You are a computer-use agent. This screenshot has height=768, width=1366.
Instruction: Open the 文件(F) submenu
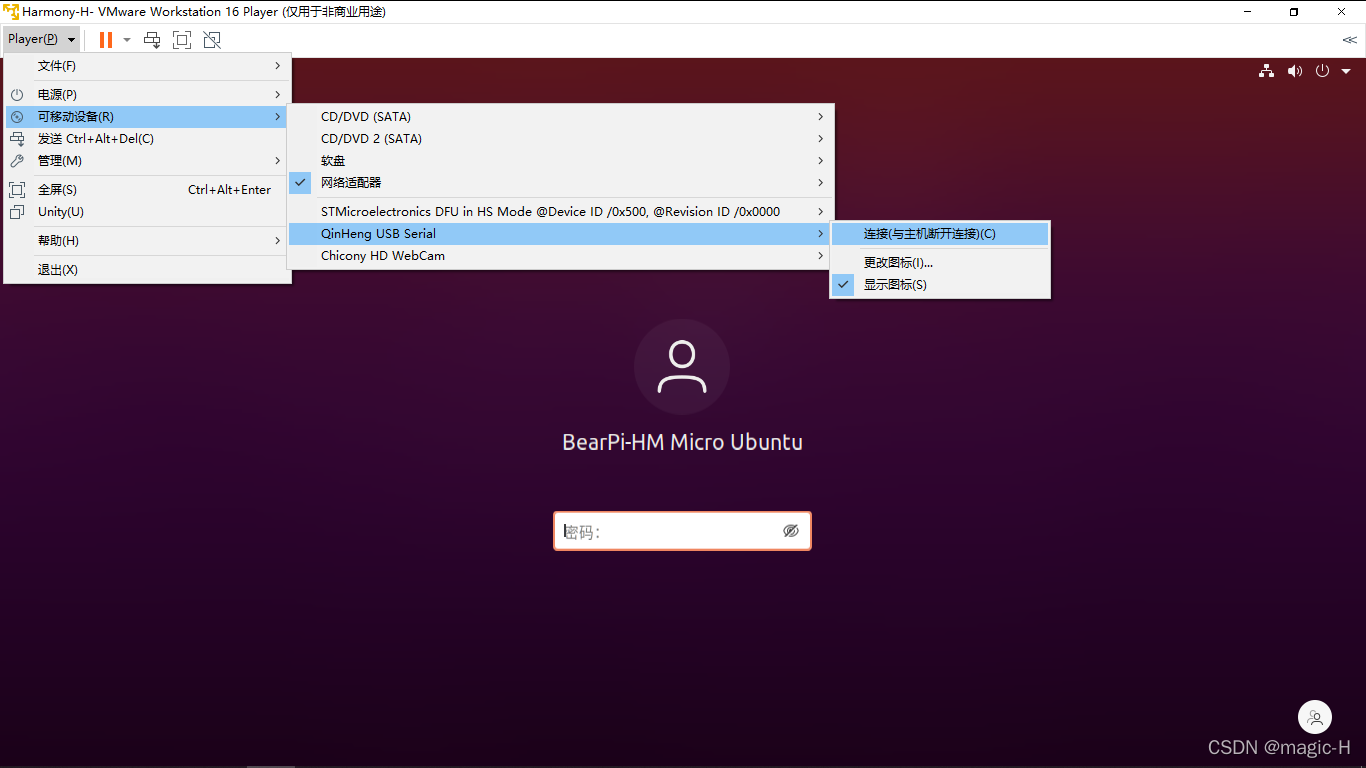click(x=148, y=66)
